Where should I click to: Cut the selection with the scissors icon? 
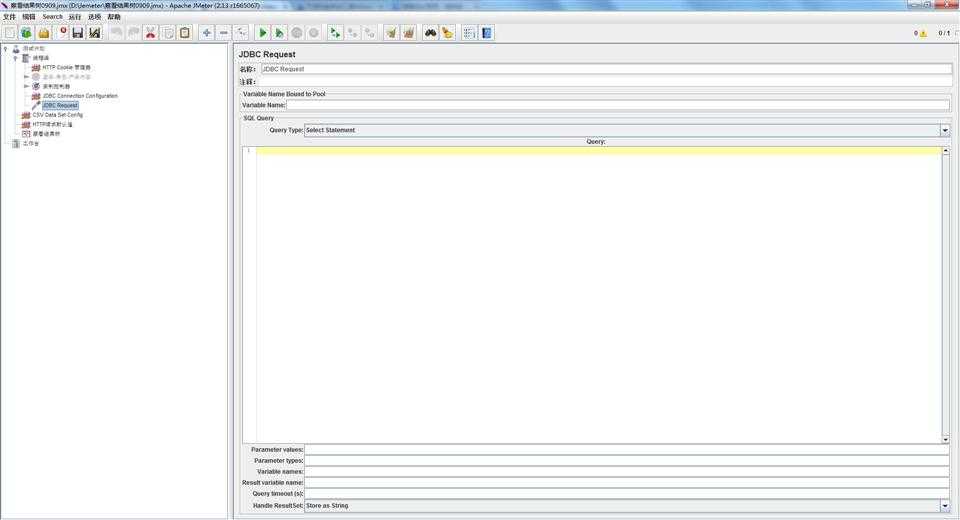point(150,33)
